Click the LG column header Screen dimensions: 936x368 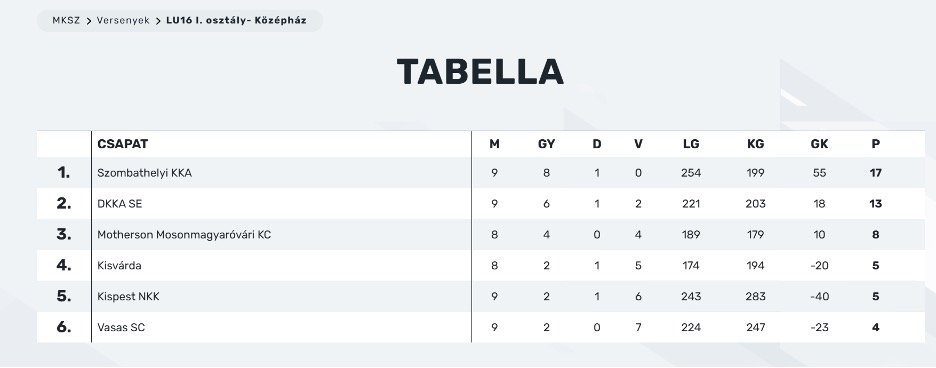pyautogui.click(x=691, y=144)
